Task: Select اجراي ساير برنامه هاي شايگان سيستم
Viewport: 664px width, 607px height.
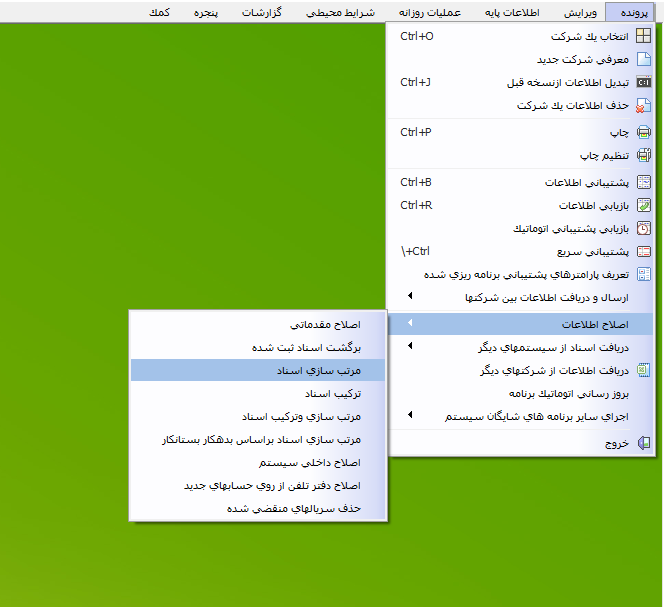Action: 520,416
